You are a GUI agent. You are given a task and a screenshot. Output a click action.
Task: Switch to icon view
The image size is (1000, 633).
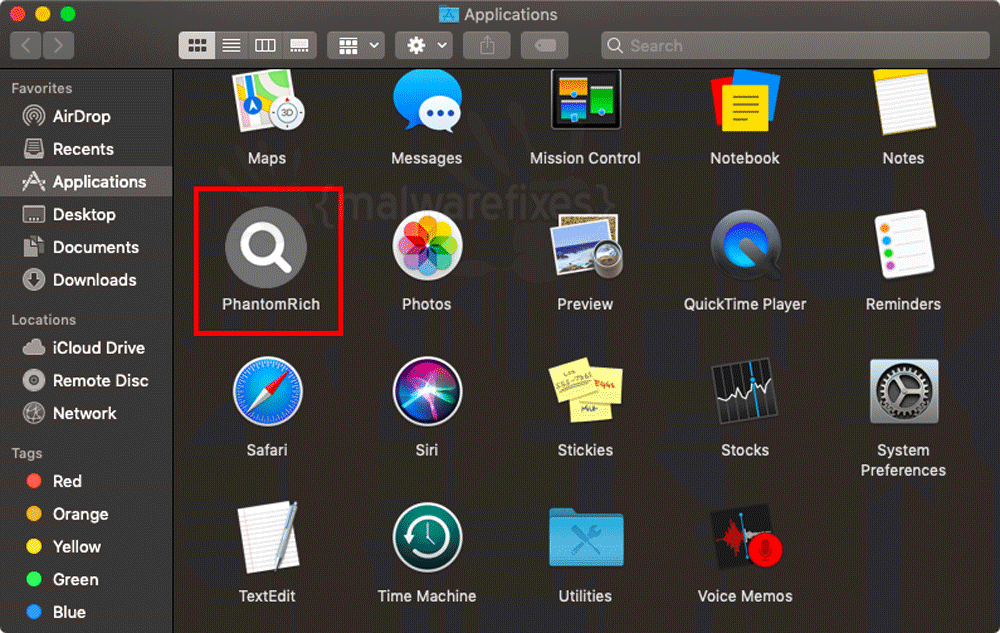coord(197,45)
